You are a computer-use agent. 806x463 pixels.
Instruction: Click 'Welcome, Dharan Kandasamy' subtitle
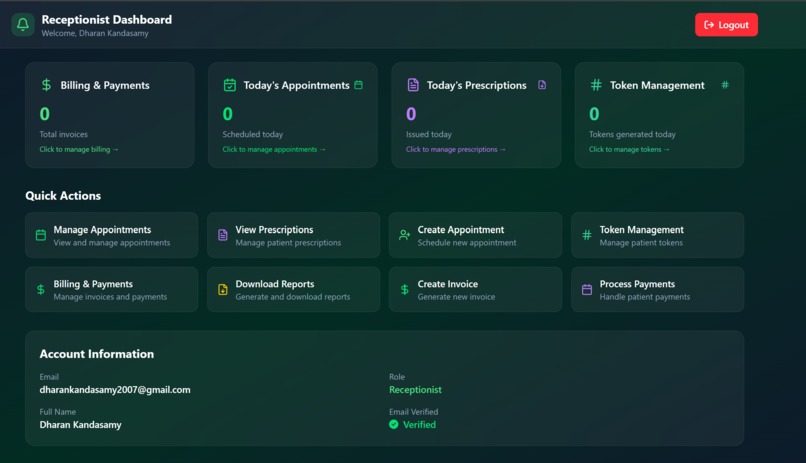(x=95, y=33)
